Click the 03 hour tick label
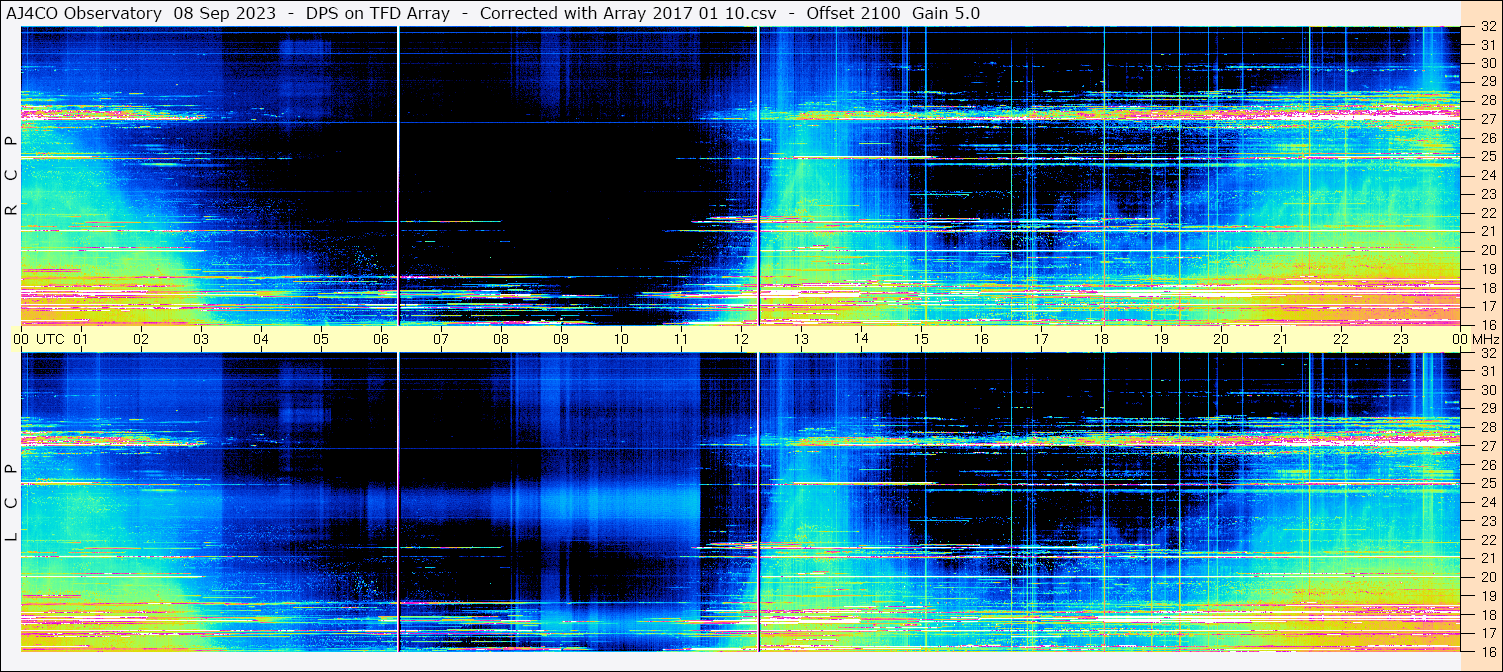This screenshot has width=1503, height=672. coord(201,339)
